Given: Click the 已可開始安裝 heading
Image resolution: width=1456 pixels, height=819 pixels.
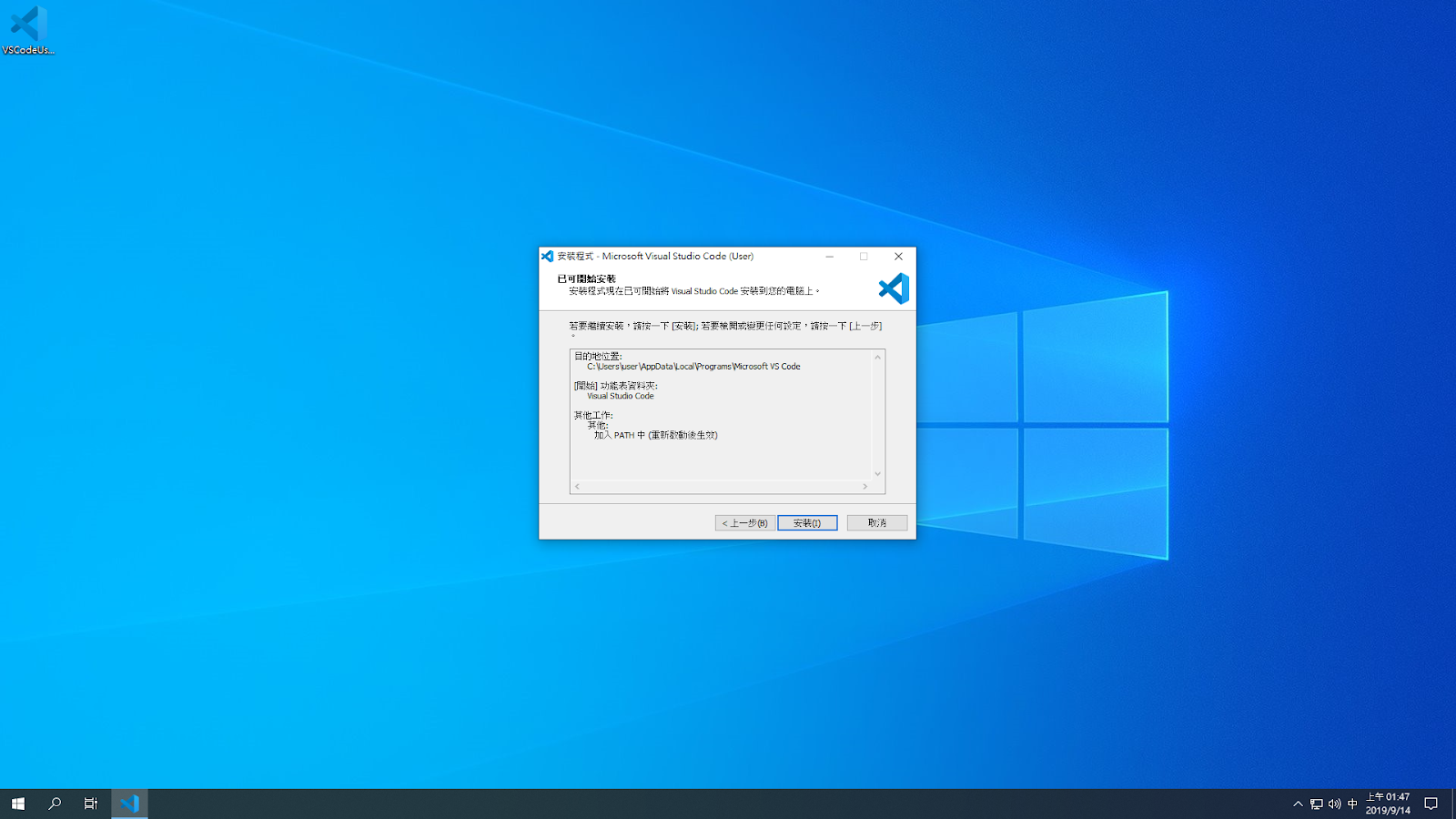Looking at the screenshot, I should (x=586, y=279).
